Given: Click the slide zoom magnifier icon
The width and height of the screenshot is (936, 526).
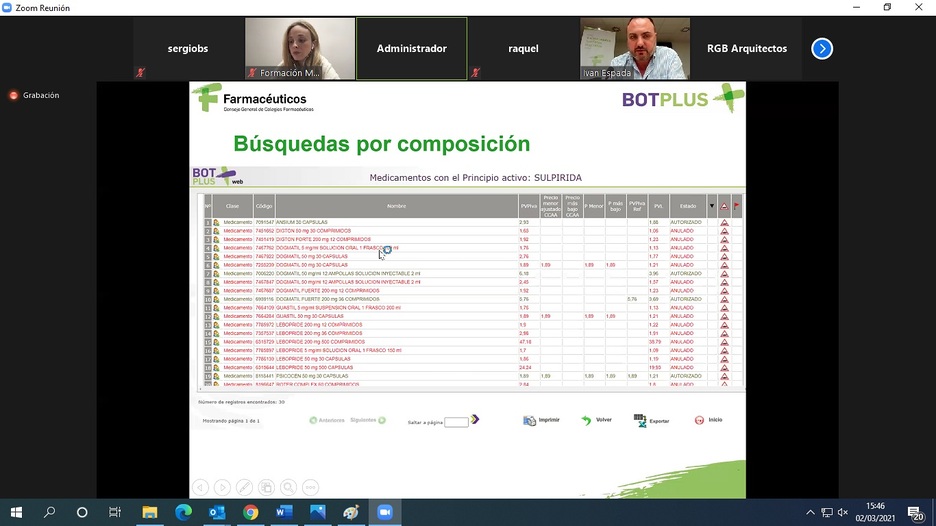Looking at the screenshot, I should coord(288,487).
